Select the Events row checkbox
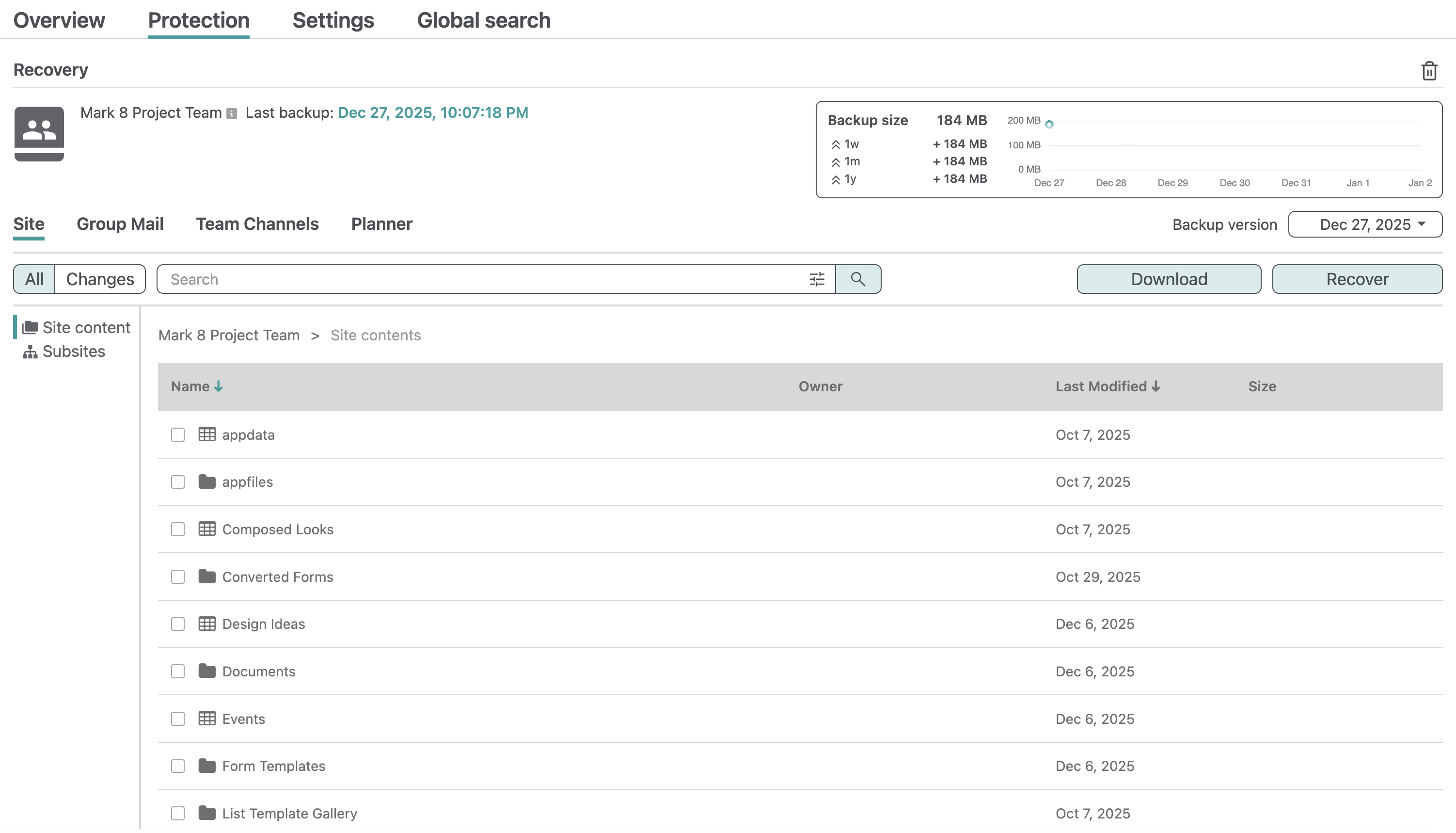 coord(178,719)
